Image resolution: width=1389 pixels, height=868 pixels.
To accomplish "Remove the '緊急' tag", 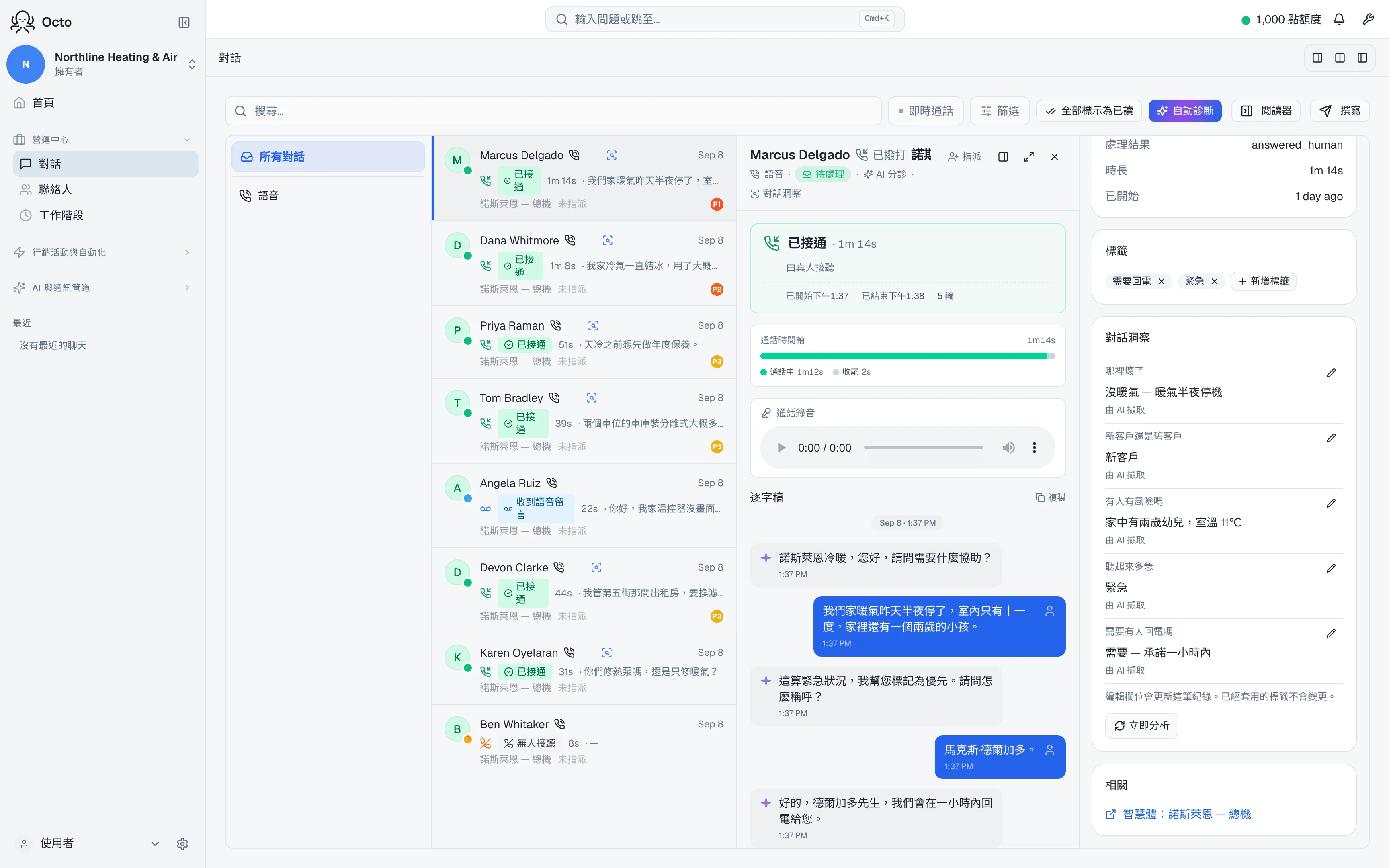I will (x=1215, y=281).
